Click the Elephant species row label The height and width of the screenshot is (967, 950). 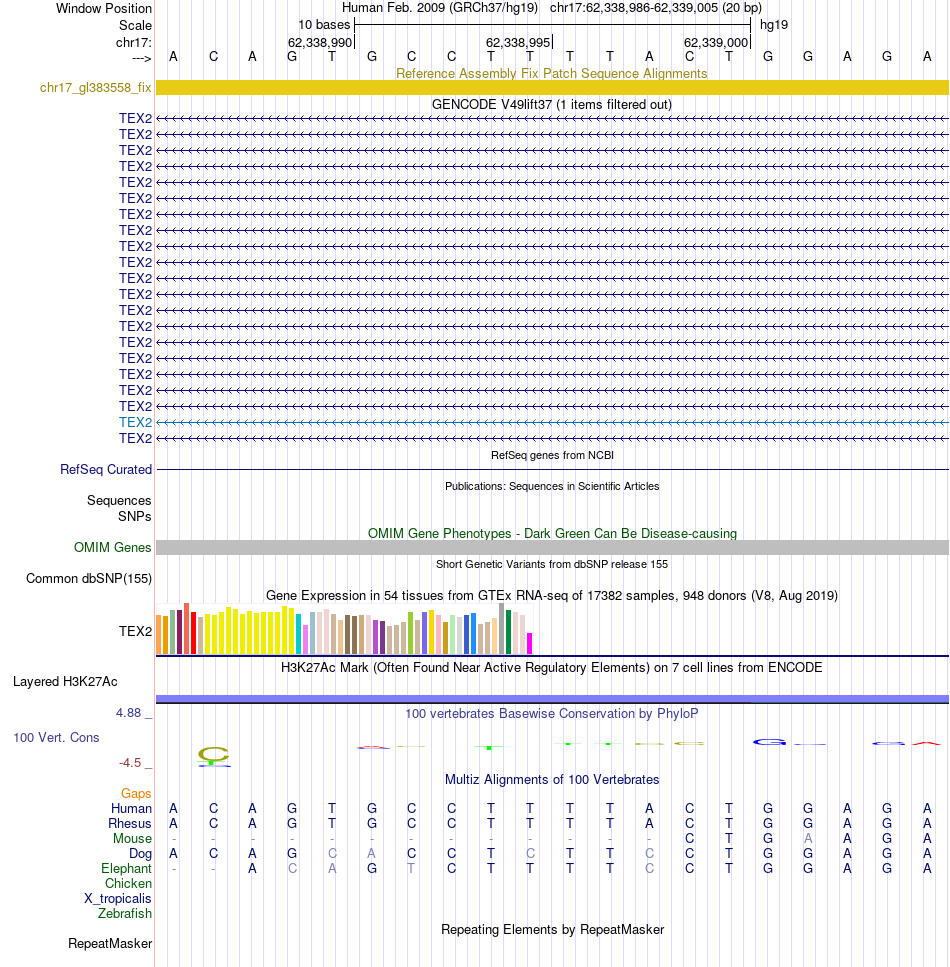coord(126,868)
